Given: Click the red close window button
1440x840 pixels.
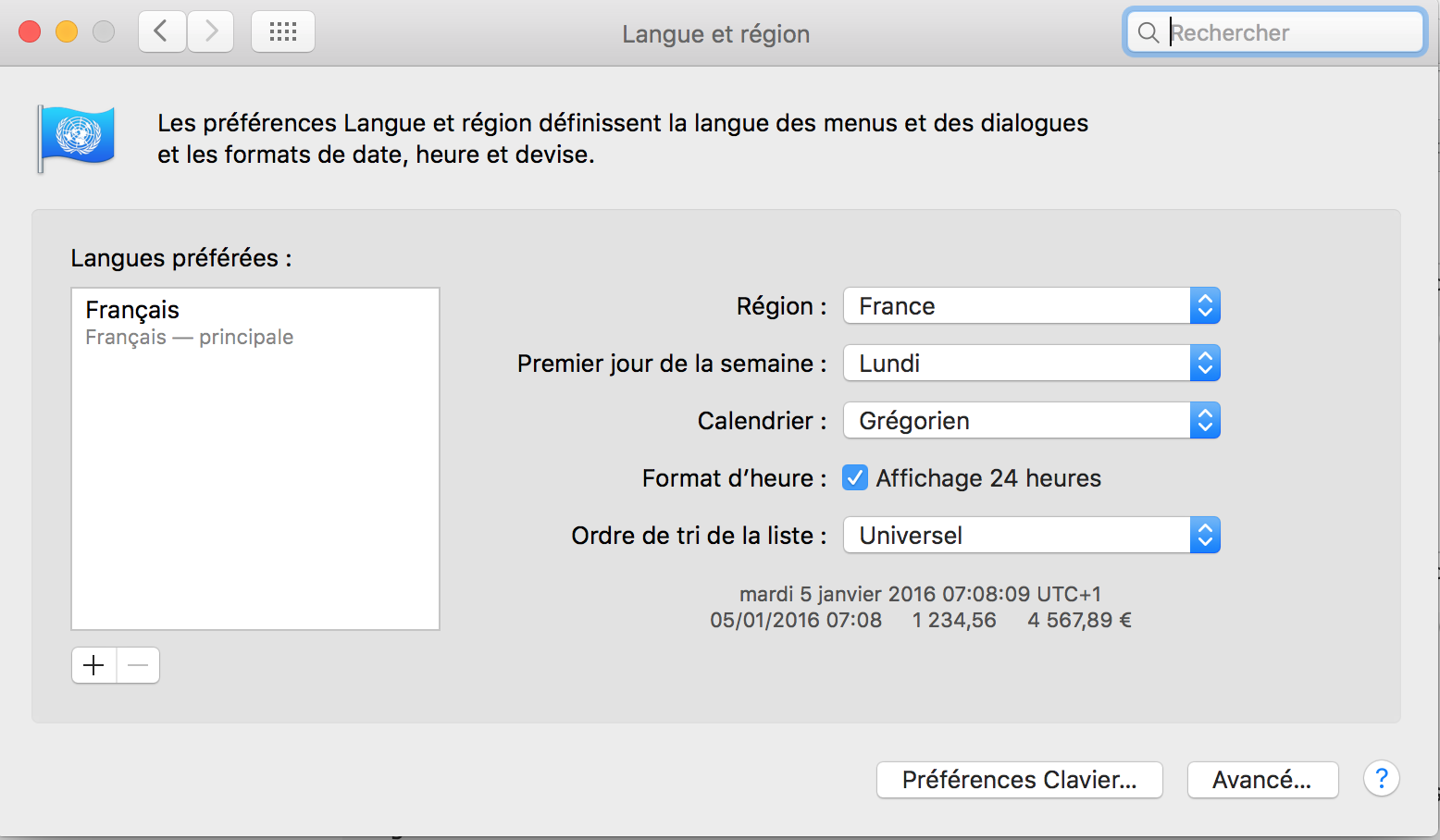Looking at the screenshot, I should 30,31.
